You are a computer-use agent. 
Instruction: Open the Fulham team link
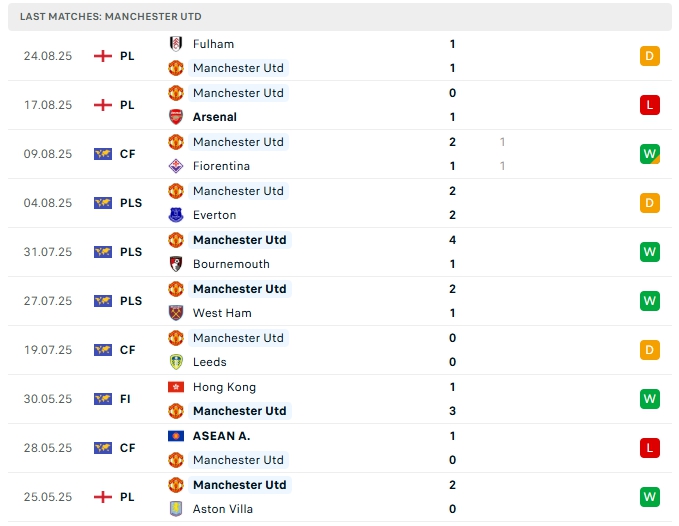click(x=213, y=44)
